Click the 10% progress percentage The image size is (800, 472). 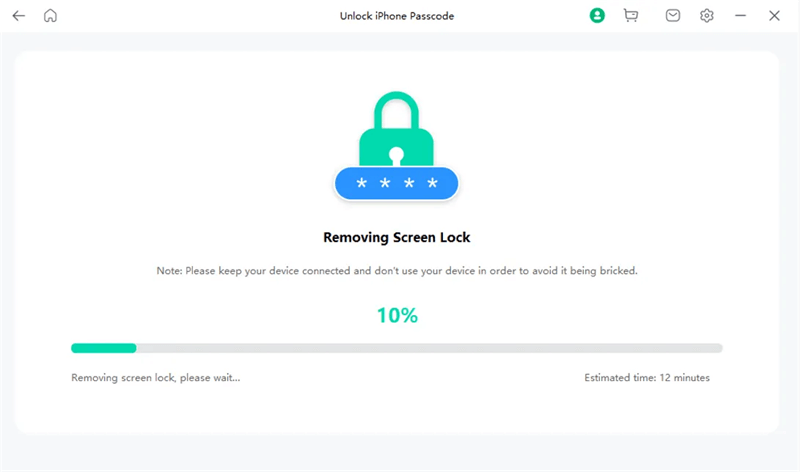click(x=397, y=316)
